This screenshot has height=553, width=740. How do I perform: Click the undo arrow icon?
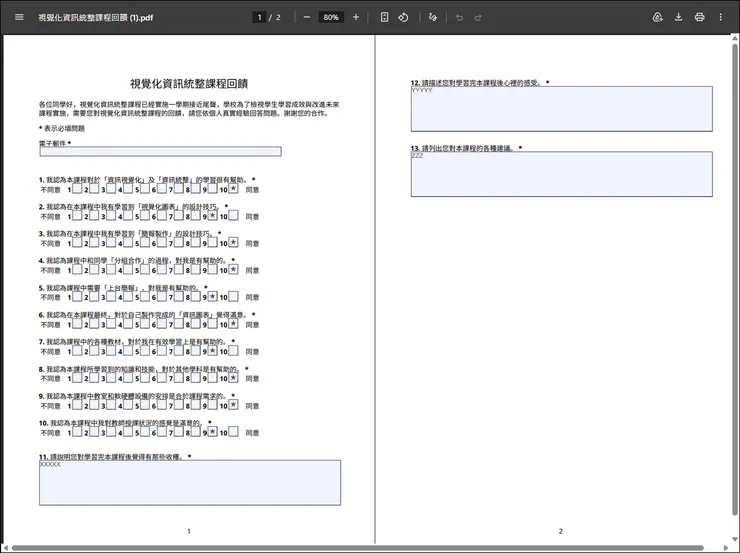tap(459, 17)
